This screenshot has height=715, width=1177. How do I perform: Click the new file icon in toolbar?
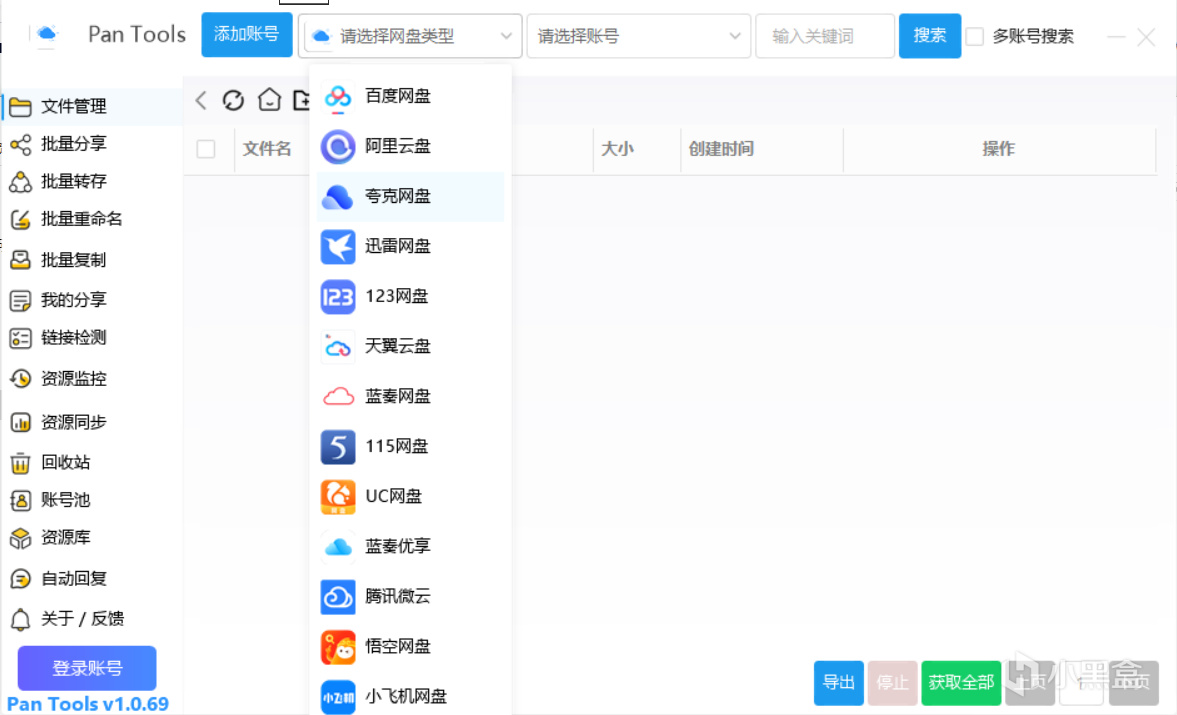(x=302, y=100)
